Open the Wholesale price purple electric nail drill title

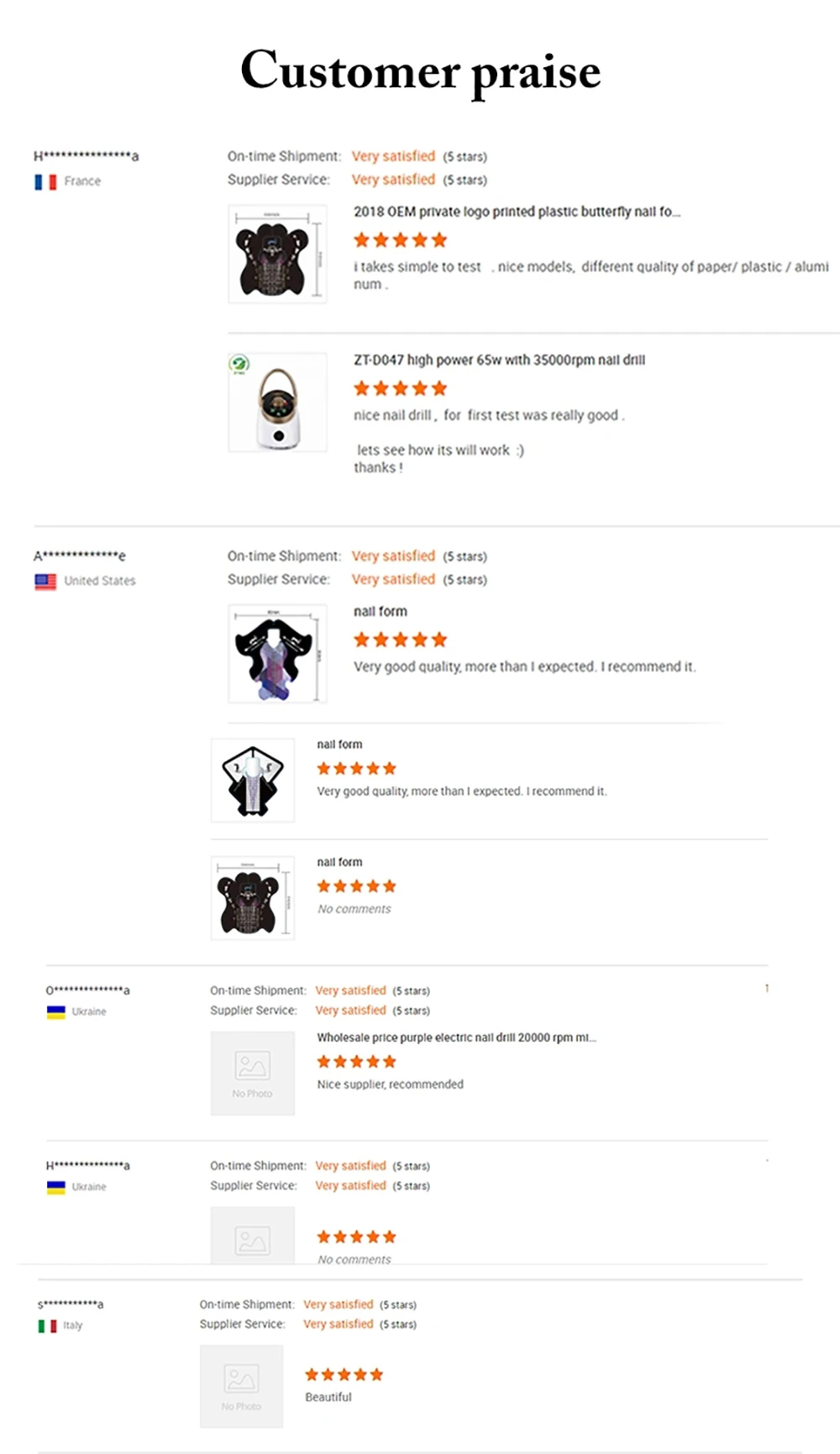[x=456, y=1037]
